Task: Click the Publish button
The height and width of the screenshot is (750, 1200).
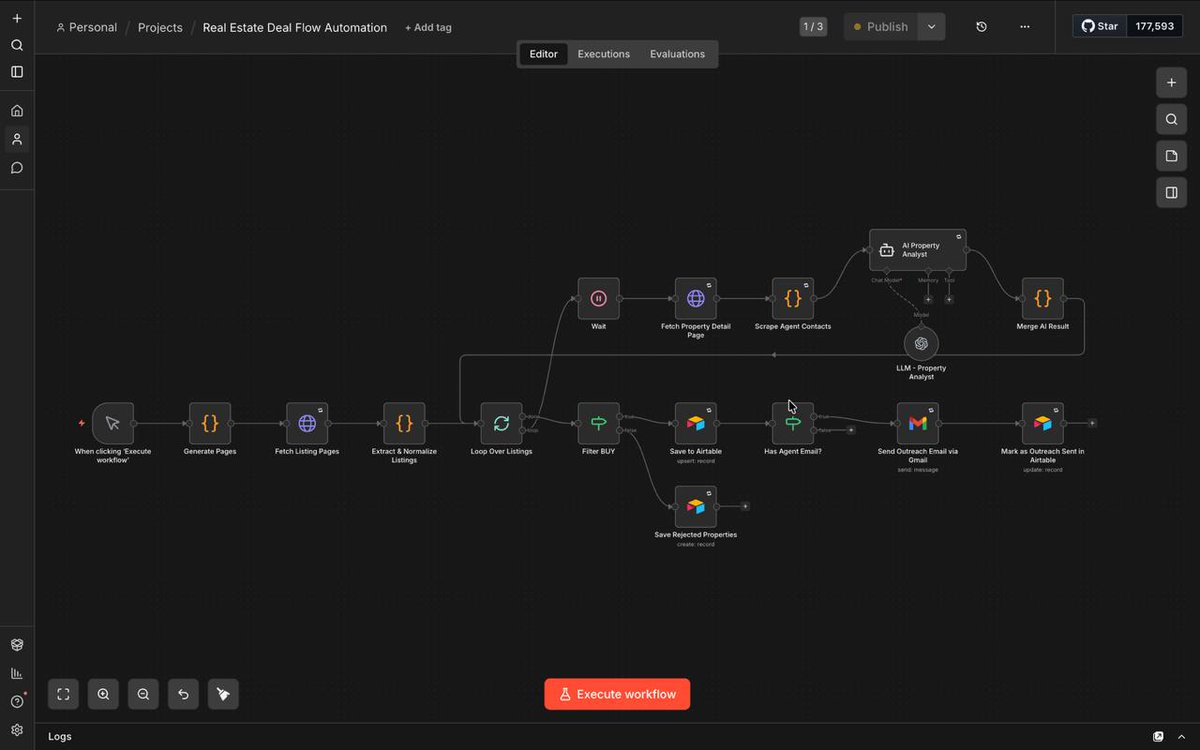Action: click(x=881, y=27)
